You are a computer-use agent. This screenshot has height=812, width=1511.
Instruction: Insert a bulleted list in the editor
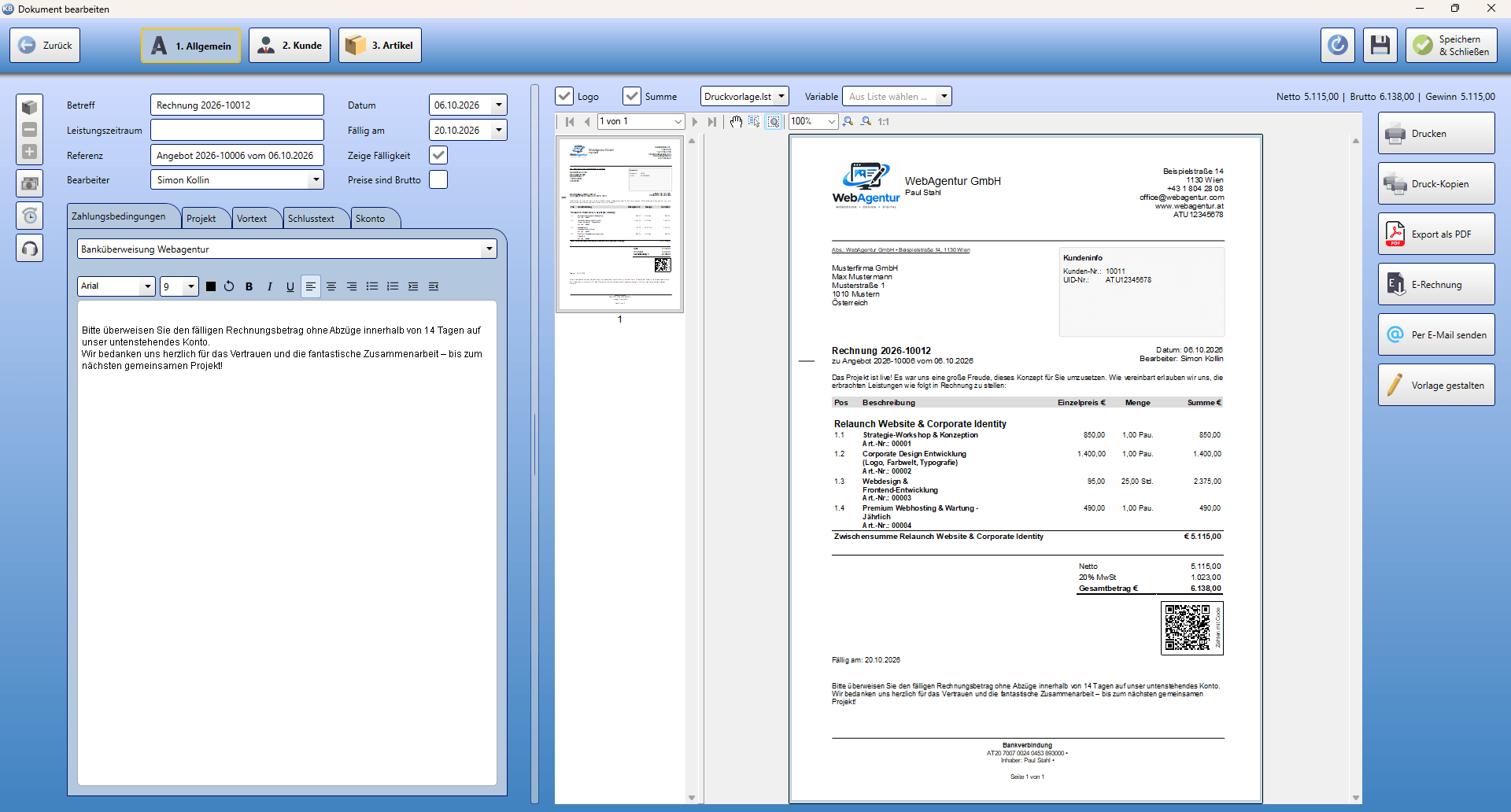coord(372,286)
